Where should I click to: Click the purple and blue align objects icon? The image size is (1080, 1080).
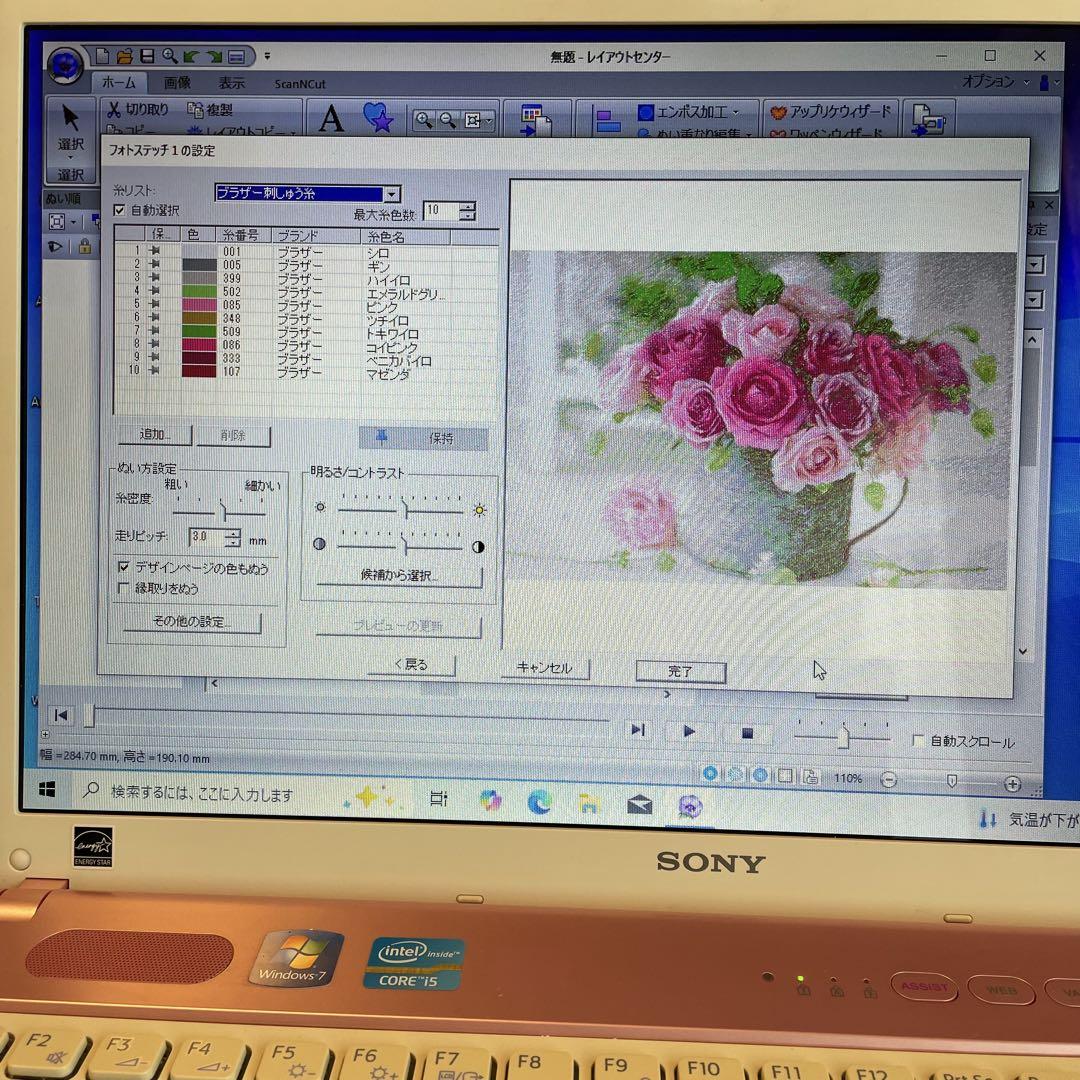pyautogui.click(x=607, y=120)
